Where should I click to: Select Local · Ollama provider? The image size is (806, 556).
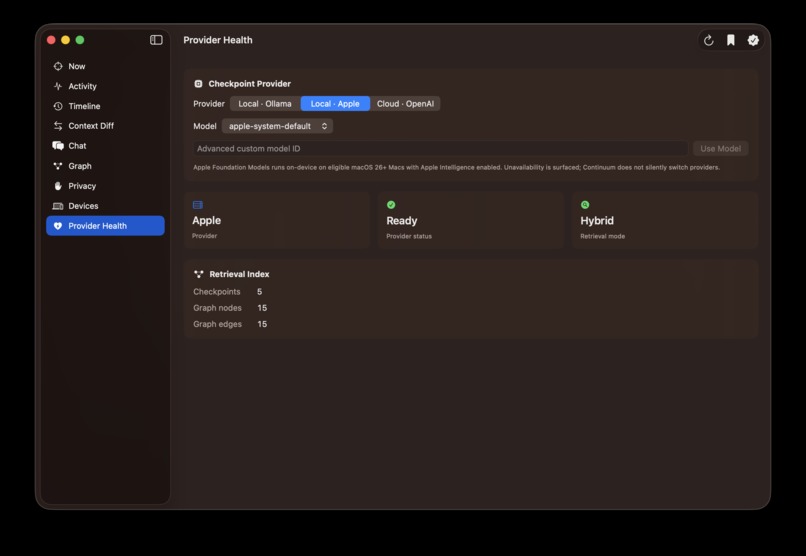pyautogui.click(x=265, y=104)
